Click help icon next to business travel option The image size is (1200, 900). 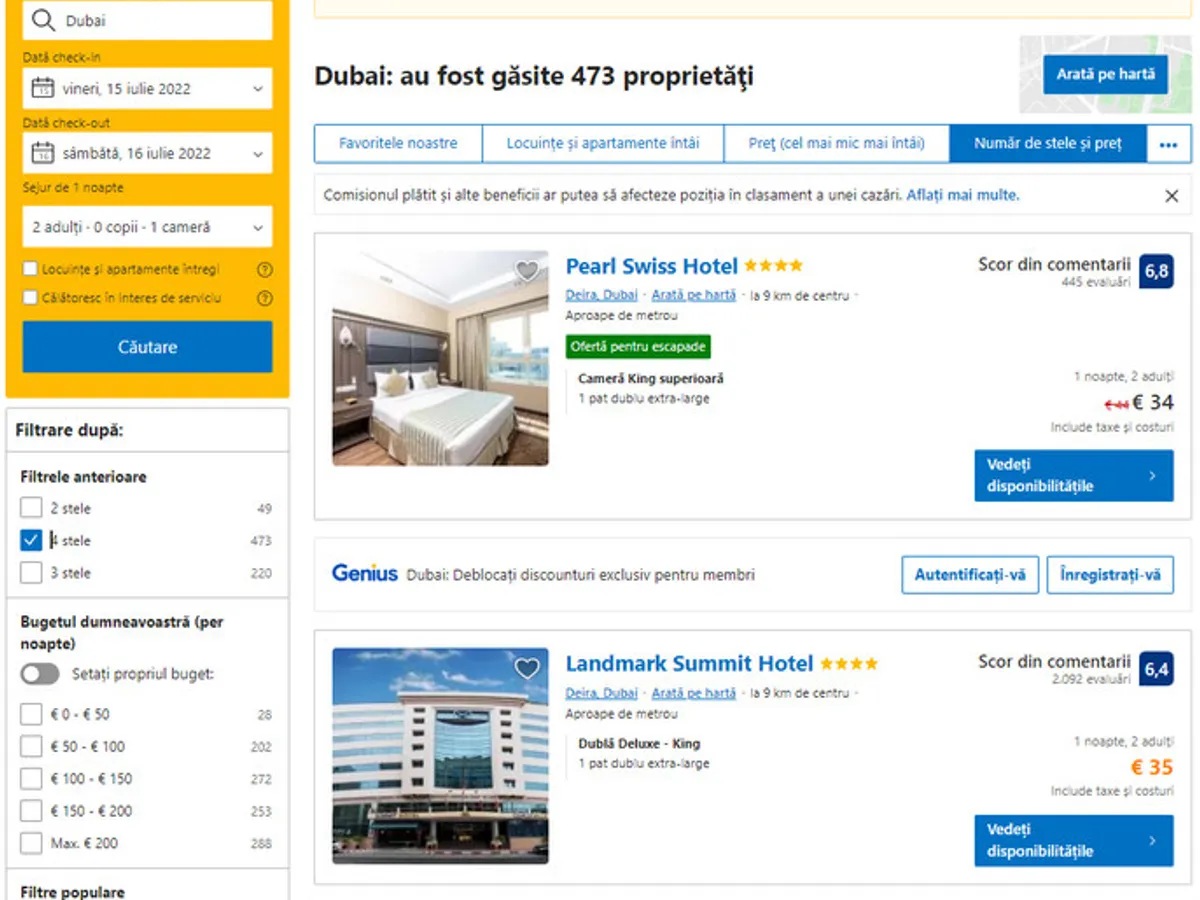pos(265,298)
